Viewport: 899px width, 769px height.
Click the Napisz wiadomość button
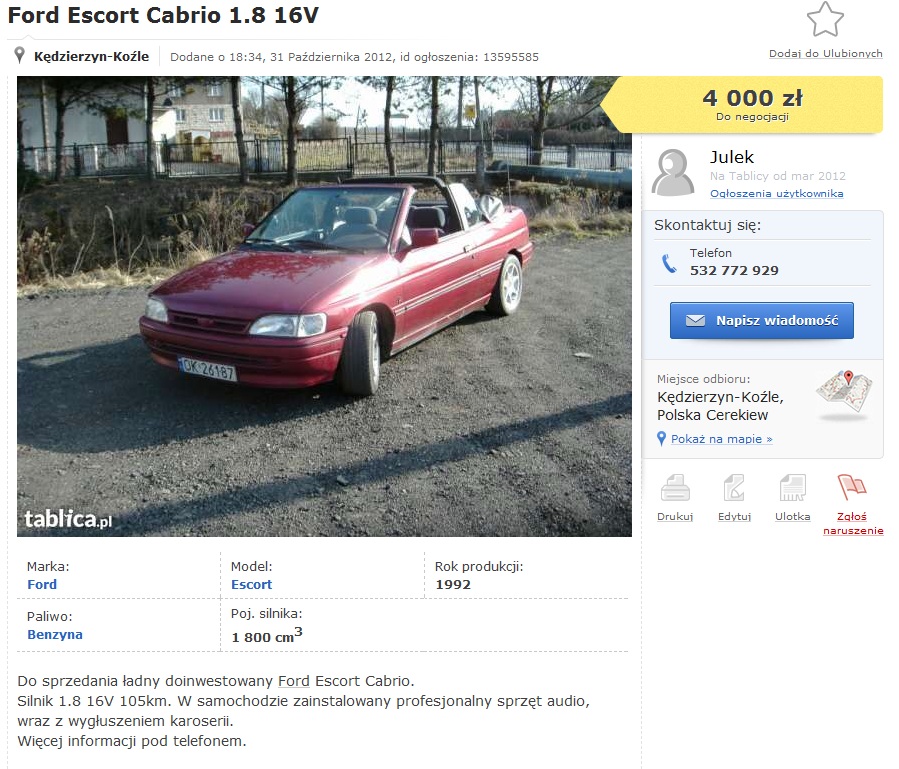761,321
